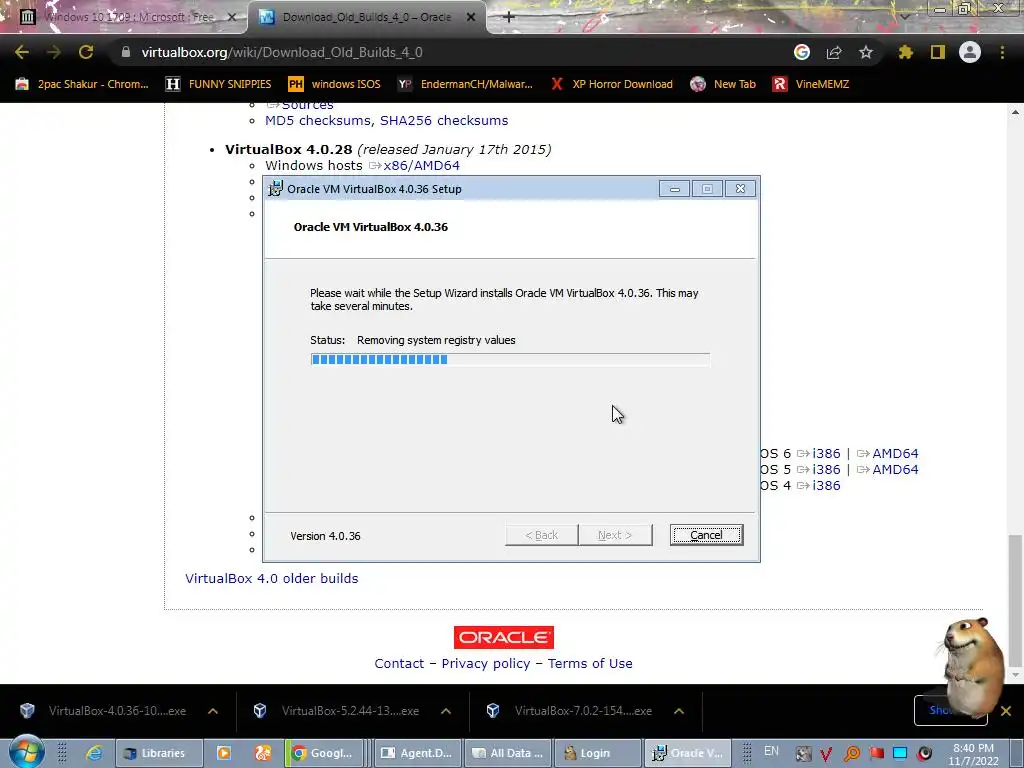Click the VirtualBox setup dialog title icon
Viewport: 1024px width, 768px height.
(x=276, y=189)
